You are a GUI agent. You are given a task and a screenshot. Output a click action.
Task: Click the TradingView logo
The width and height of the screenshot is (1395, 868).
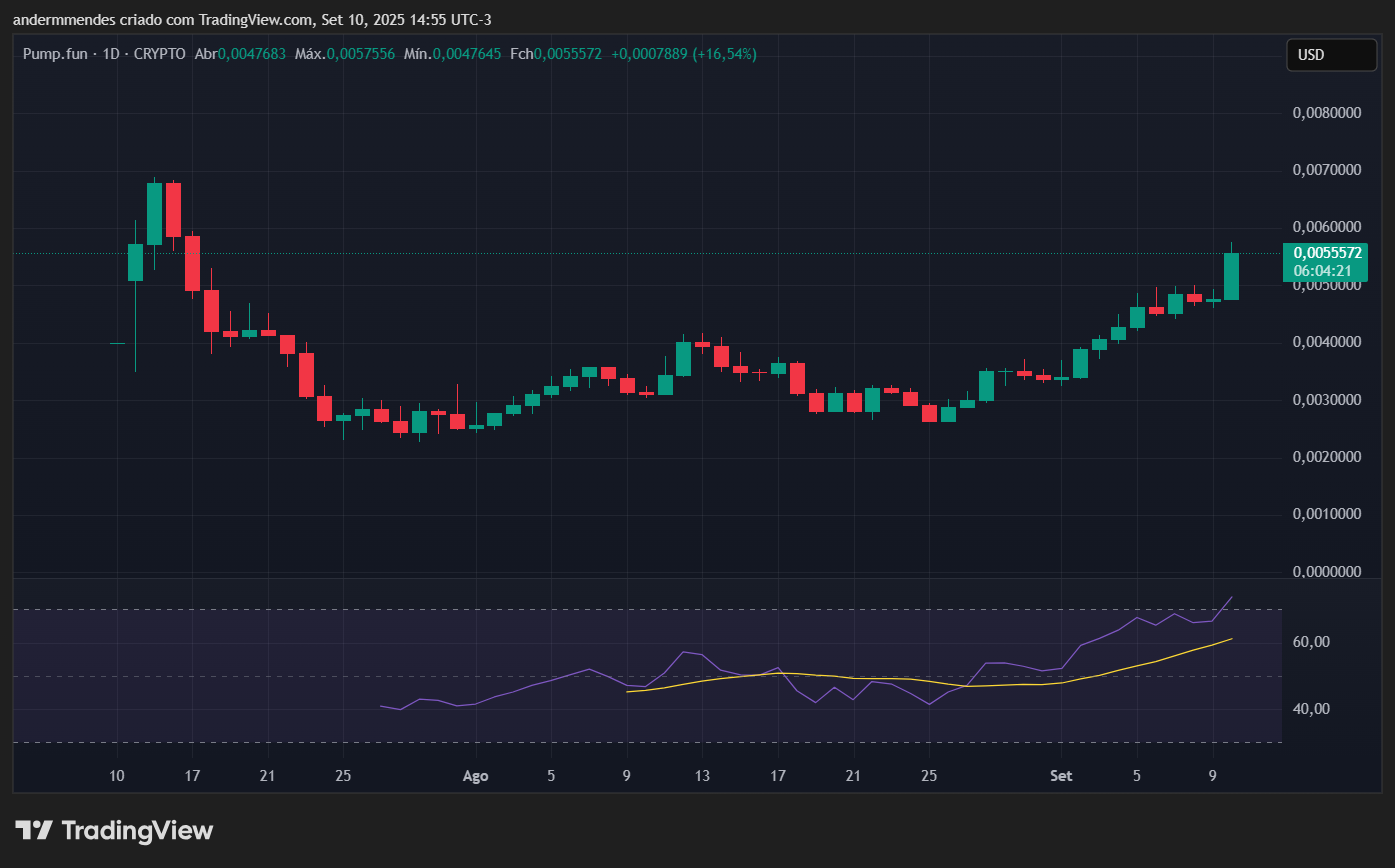tap(114, 830)
